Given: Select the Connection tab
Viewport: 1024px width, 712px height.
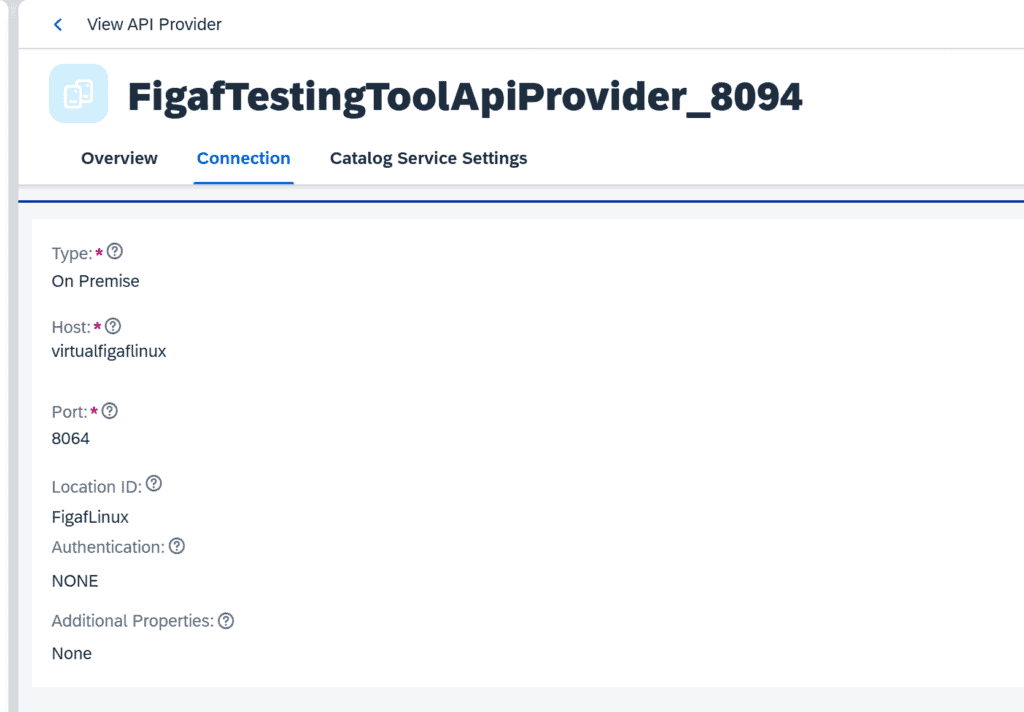Looking at the screenshot, I should [x=244, y=158].
